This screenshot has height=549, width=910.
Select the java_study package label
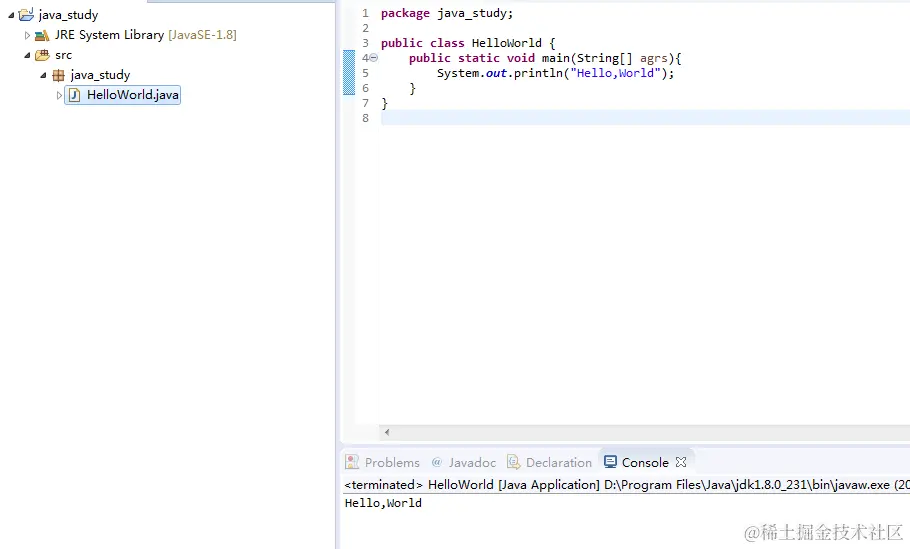[x=100, y=75]
